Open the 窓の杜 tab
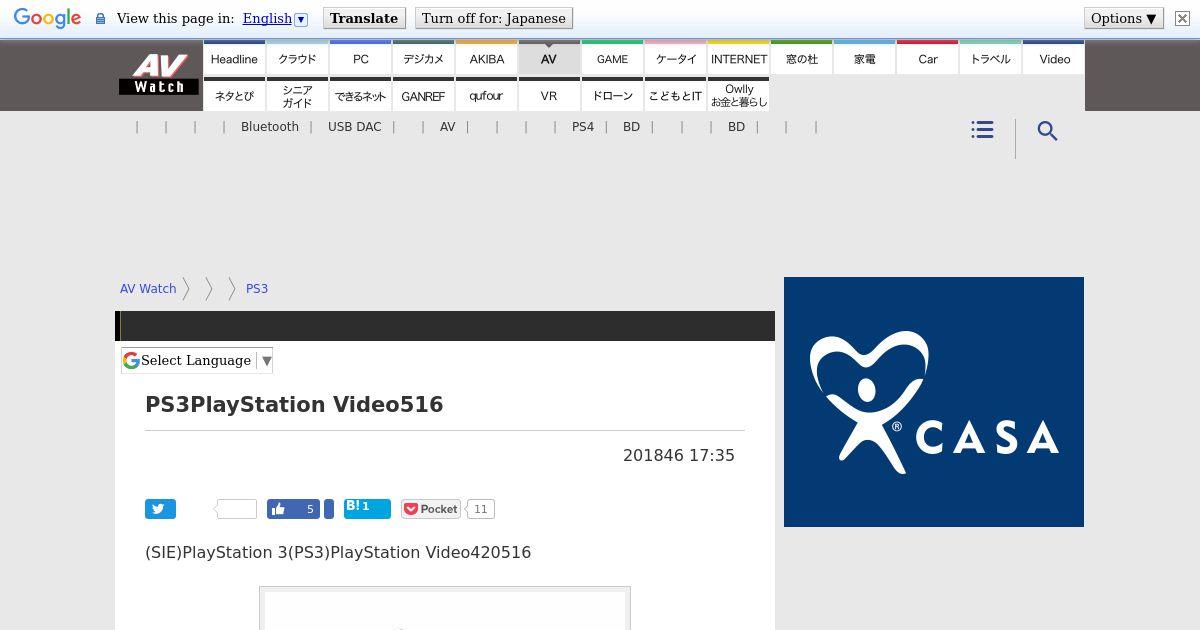The height and width of the screenshot is (630, 1200). [x=802, y=58]
